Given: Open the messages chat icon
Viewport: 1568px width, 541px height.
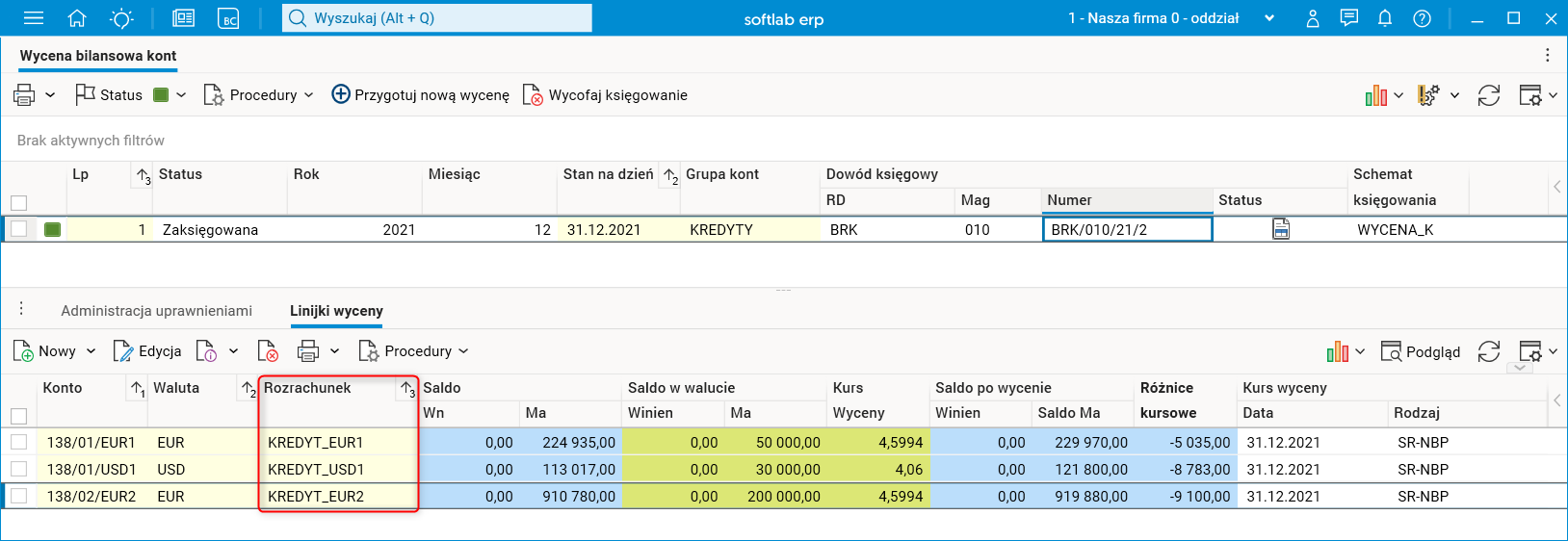Looking at the screenshot, I should [1348, 18].
